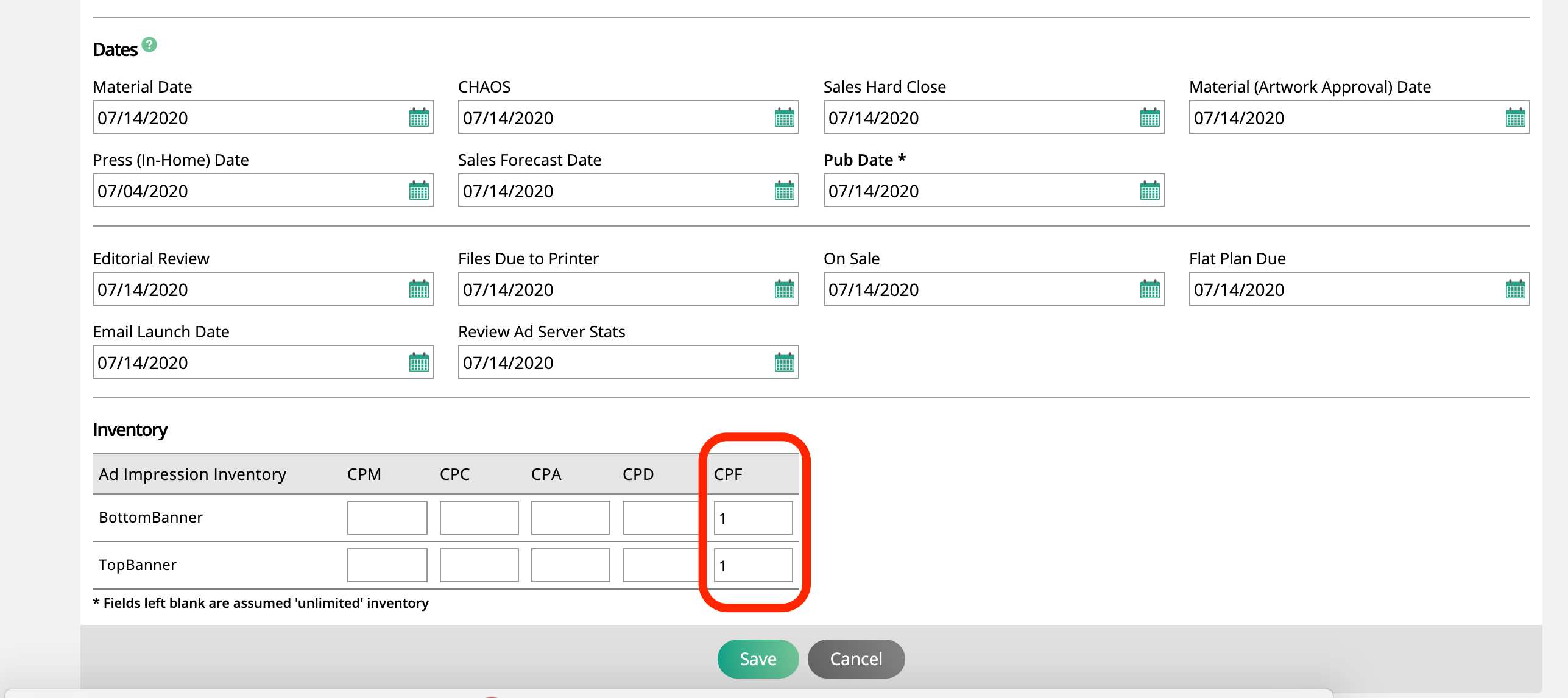Click the Dates help question-mark icon
The height and width of the screenshot is (698, 1568).
(x=149, y=44)
